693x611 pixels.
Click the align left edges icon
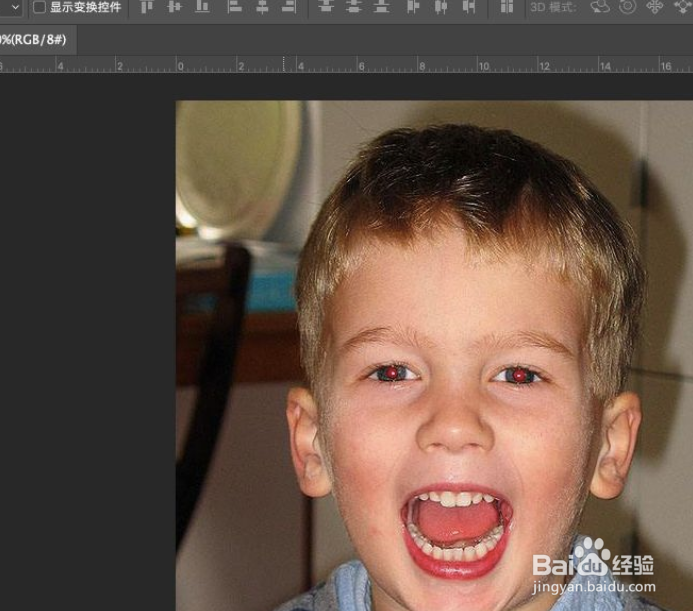pyautogui.click(x=234, y=6)
